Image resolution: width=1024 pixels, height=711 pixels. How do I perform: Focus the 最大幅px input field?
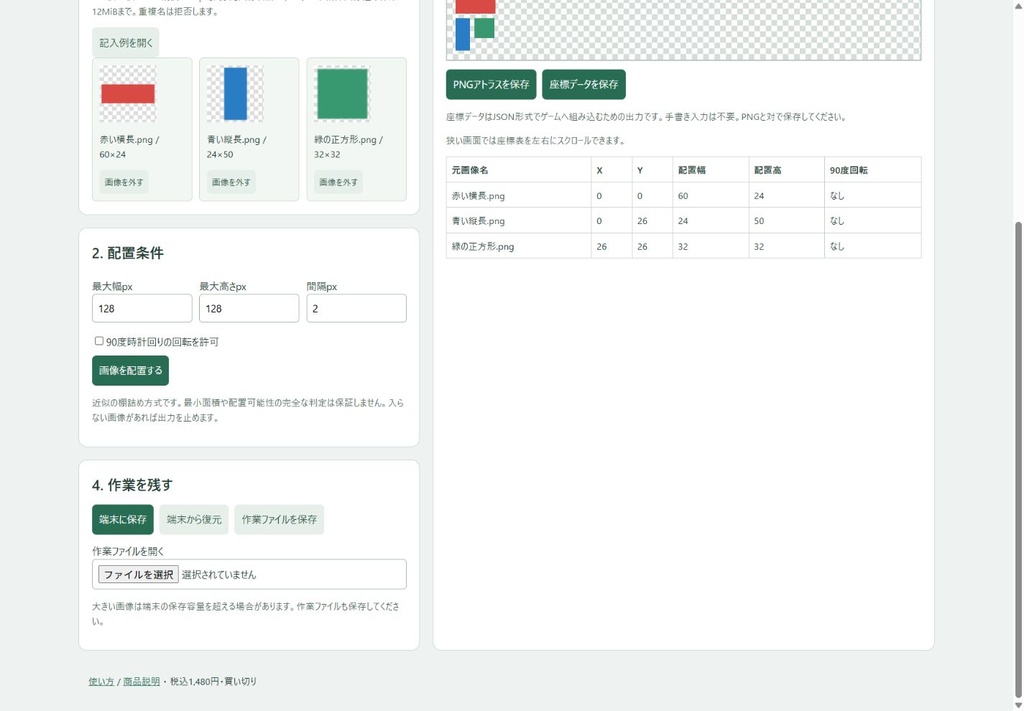[142, 308]
